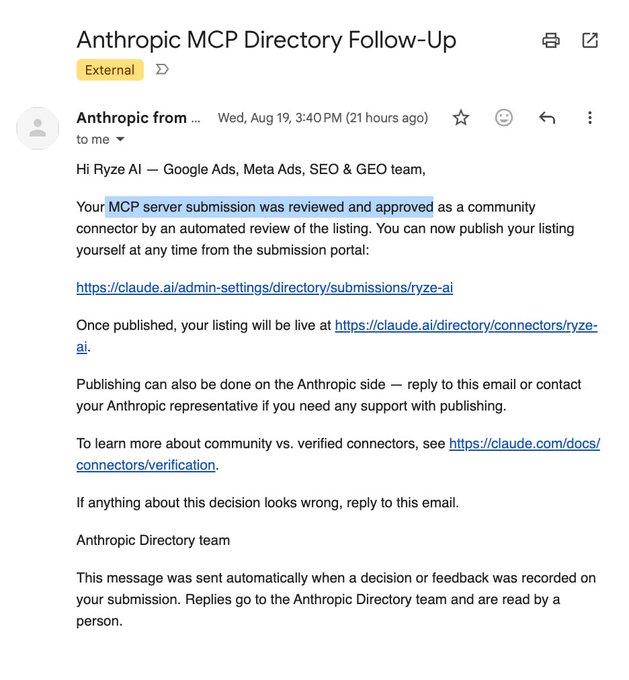Click the email subject heading
The height and width of the screenshot is (680, 629).
266,40
